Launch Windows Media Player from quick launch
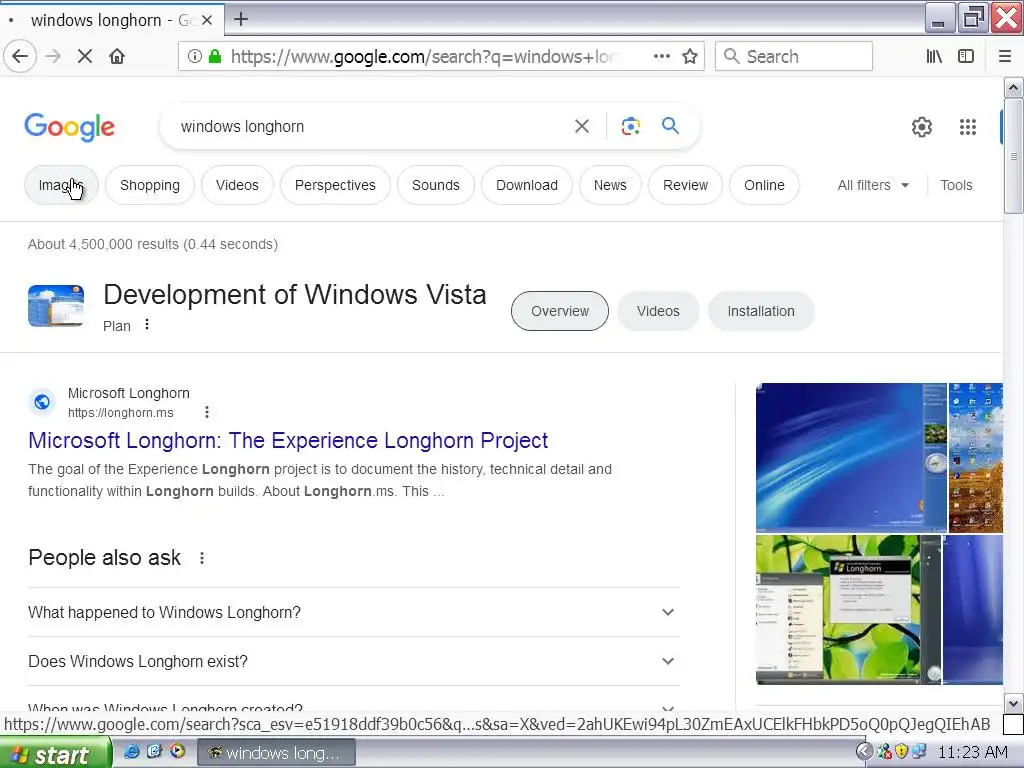 [x=177, y=751]
